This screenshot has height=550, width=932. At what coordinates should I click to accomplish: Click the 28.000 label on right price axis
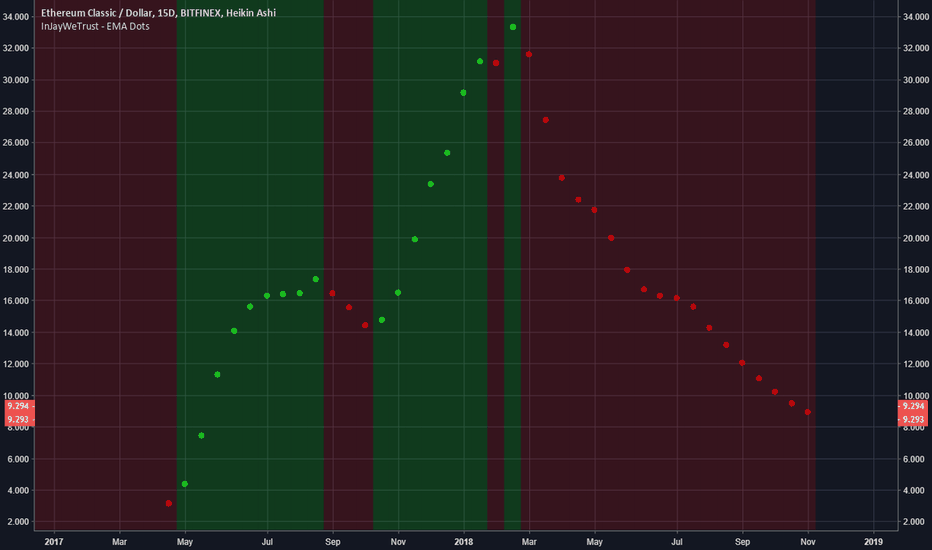click(x=915, y=111)
